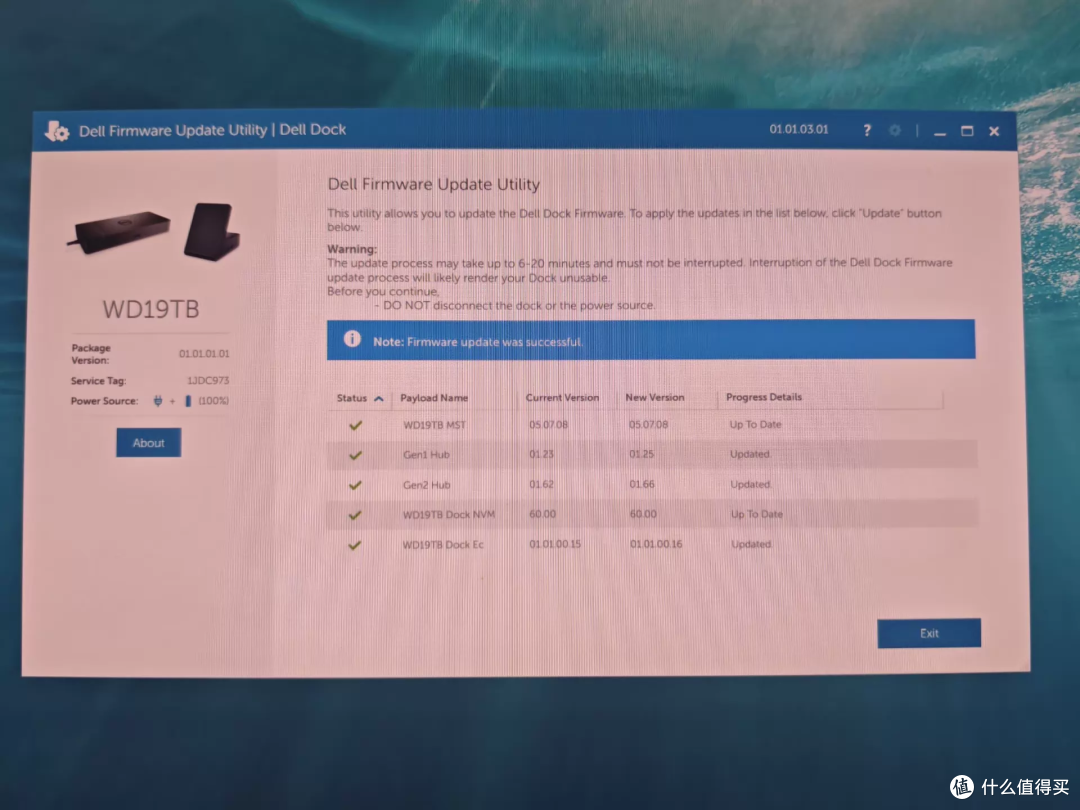Sort by New Version column header
The height and width of the screenshot is (810, 1080).
click(x=654, y=397)
